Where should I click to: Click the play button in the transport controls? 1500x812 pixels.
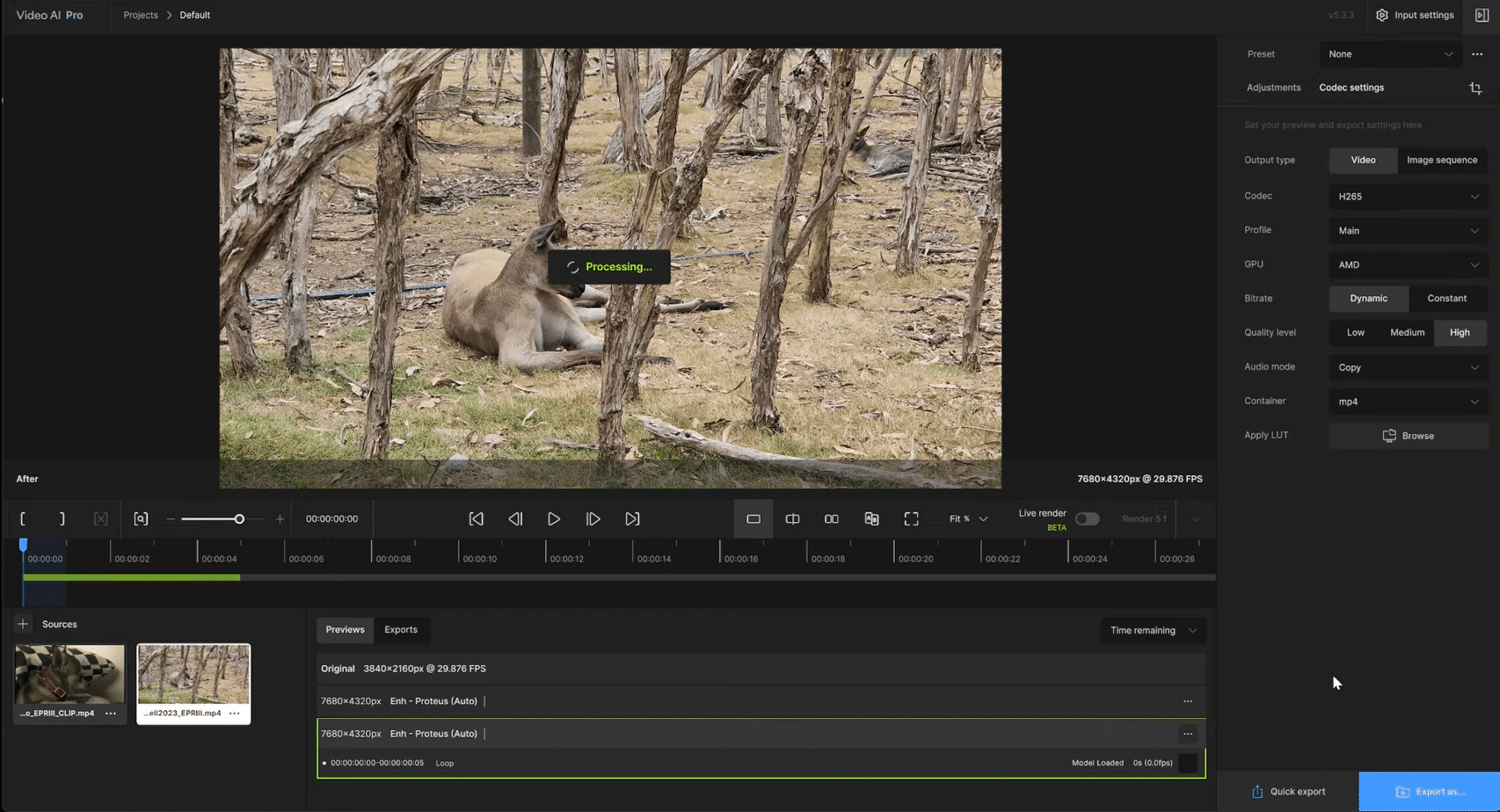[553, 519]
